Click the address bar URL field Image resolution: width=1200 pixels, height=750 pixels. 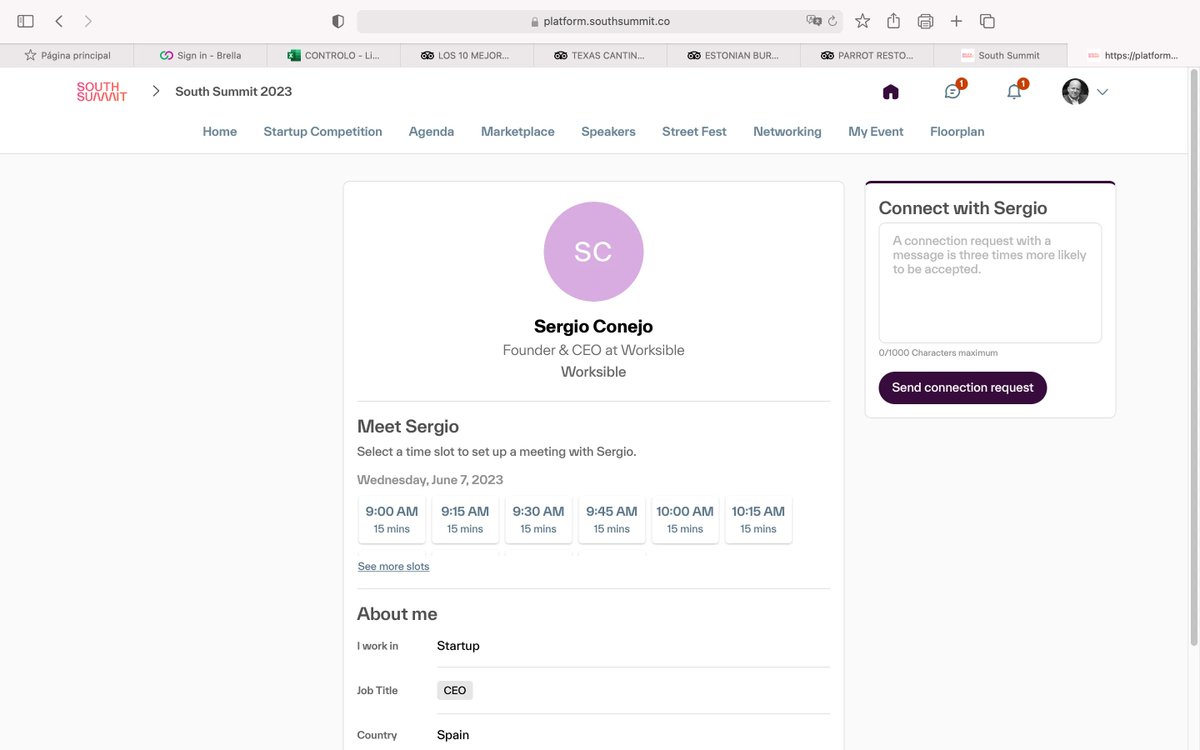click(x=600, y=21)
